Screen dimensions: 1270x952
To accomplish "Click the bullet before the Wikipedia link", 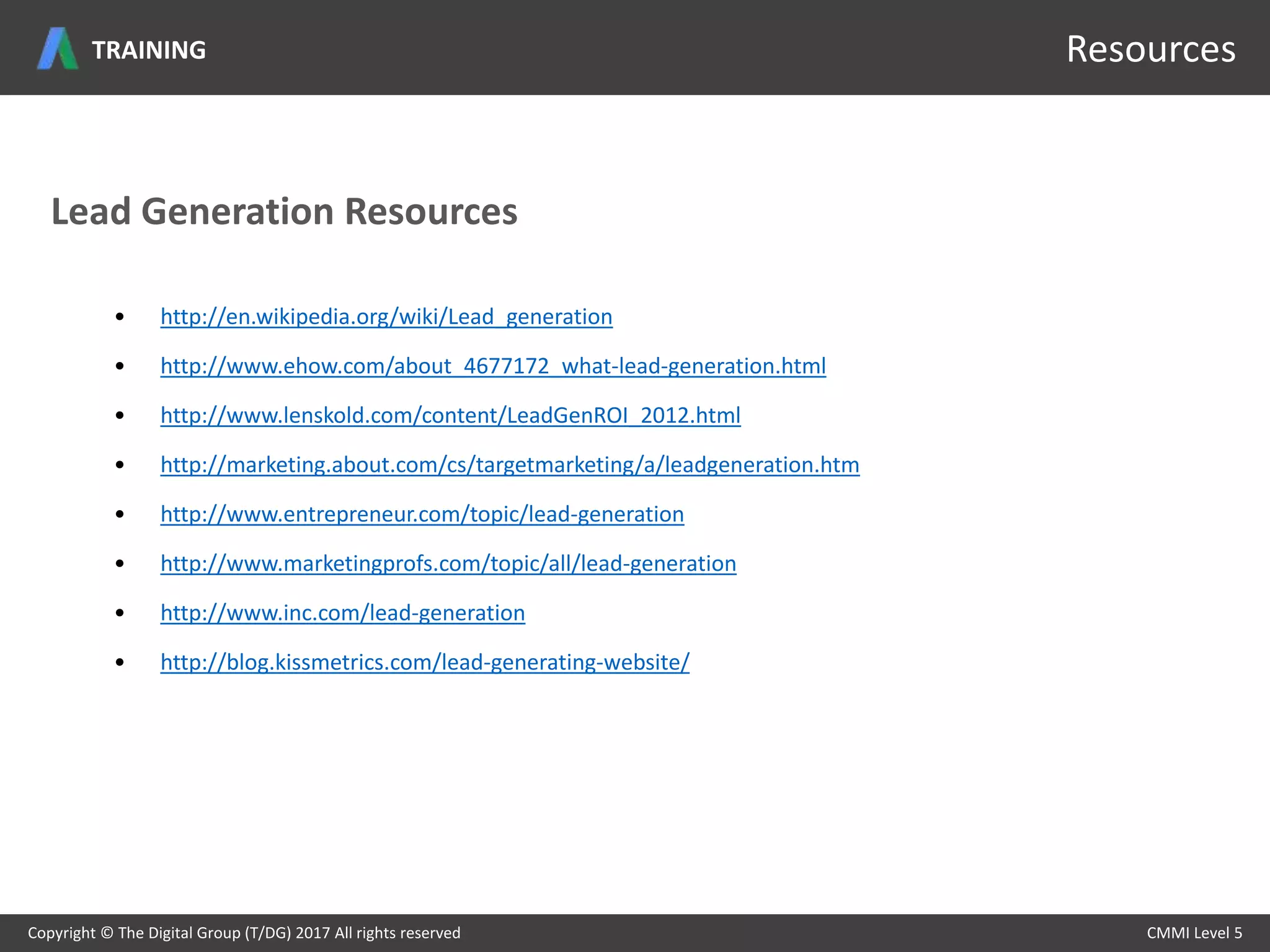I will pos(120,317).
